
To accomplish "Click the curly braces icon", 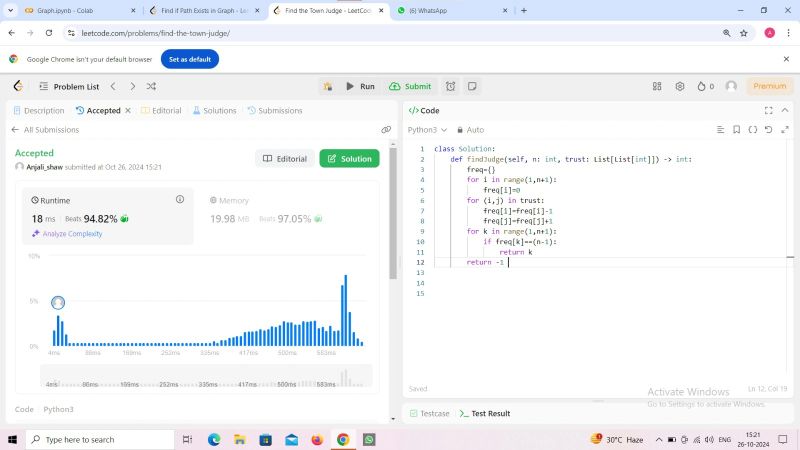I will 753,130.
